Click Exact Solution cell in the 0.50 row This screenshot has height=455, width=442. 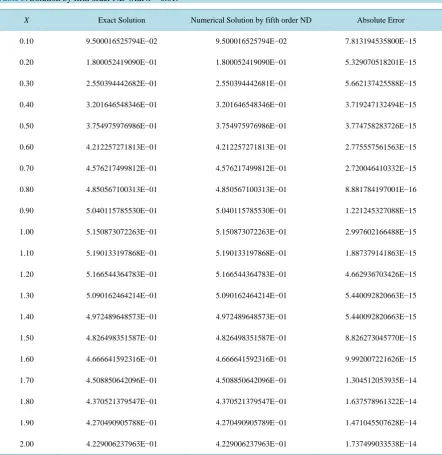tap(122, 126)
